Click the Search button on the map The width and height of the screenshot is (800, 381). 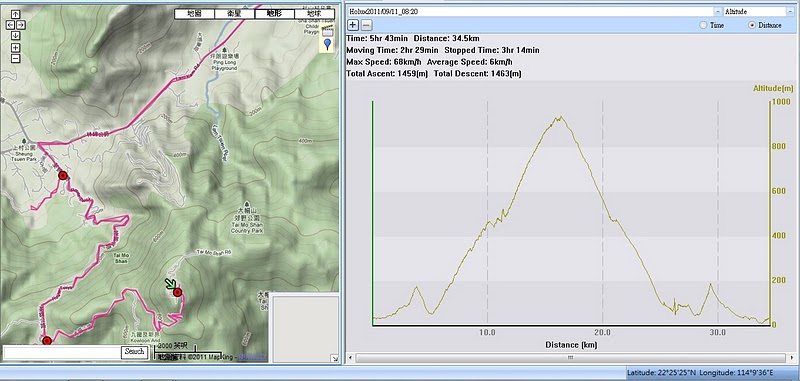[x=135, y=351]
